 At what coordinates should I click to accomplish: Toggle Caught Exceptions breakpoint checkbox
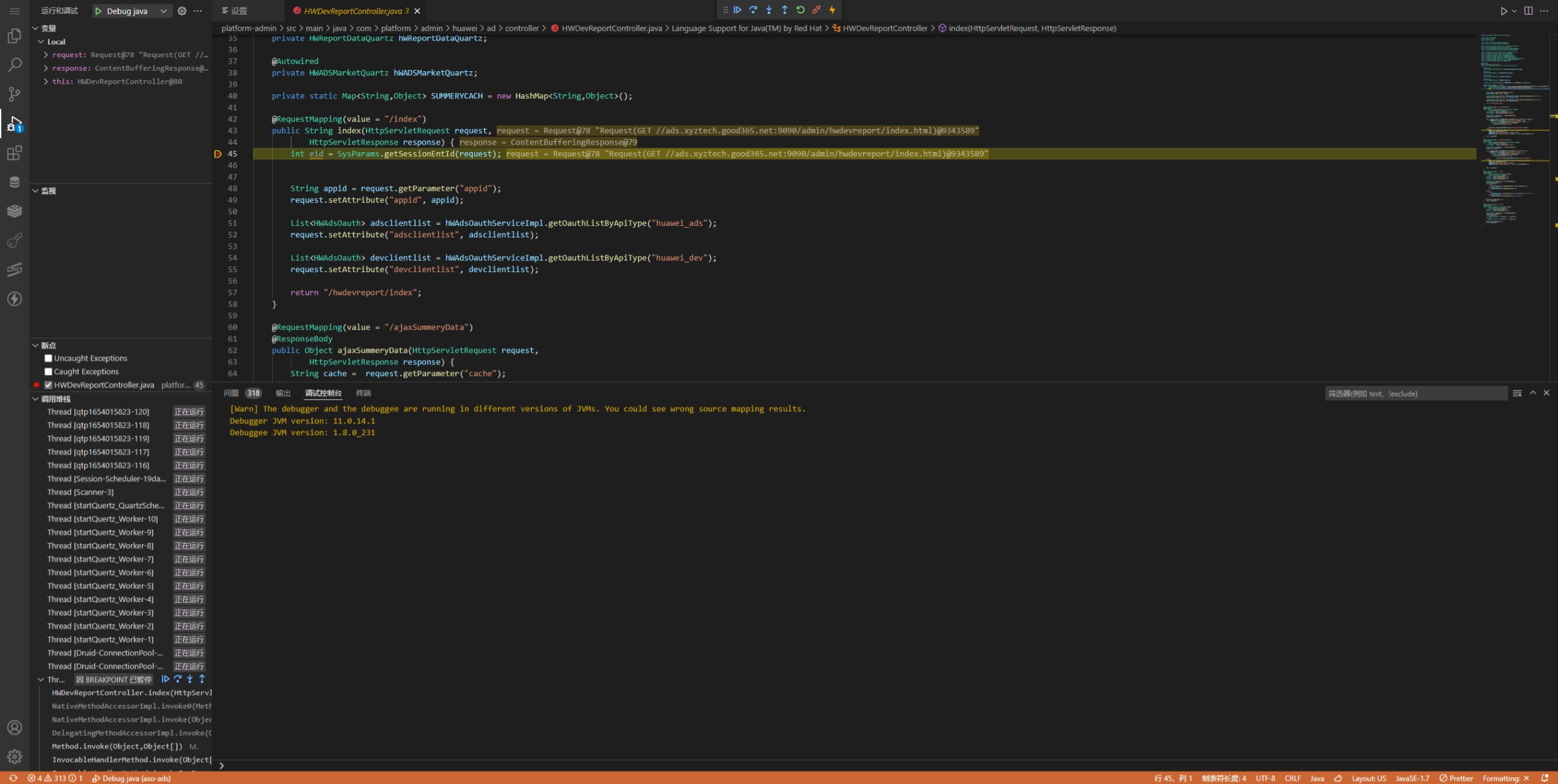[48, 371]
